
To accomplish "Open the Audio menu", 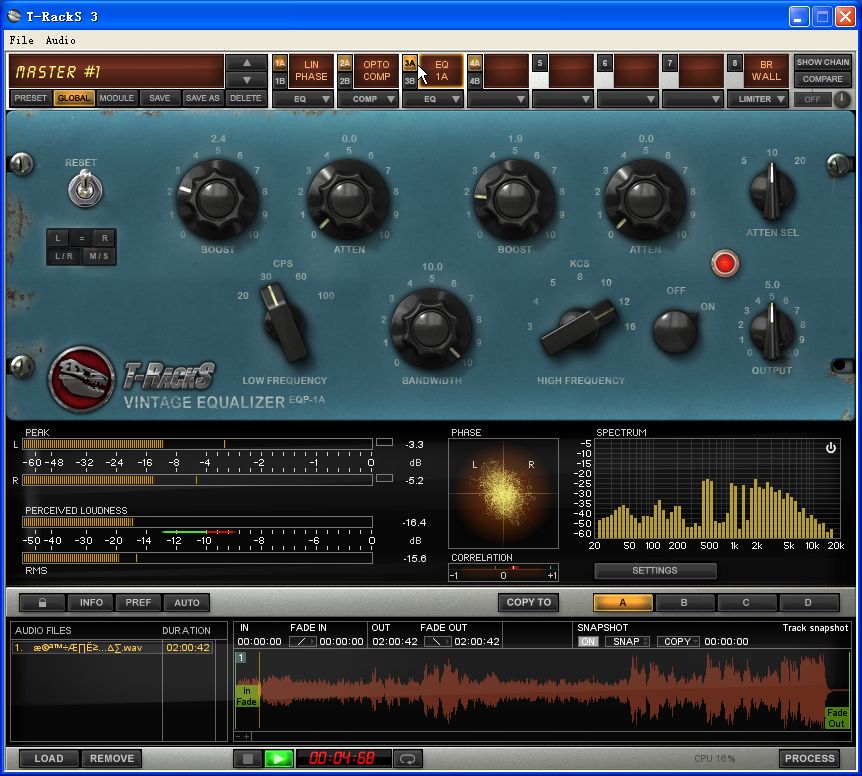I will (60, 40).
